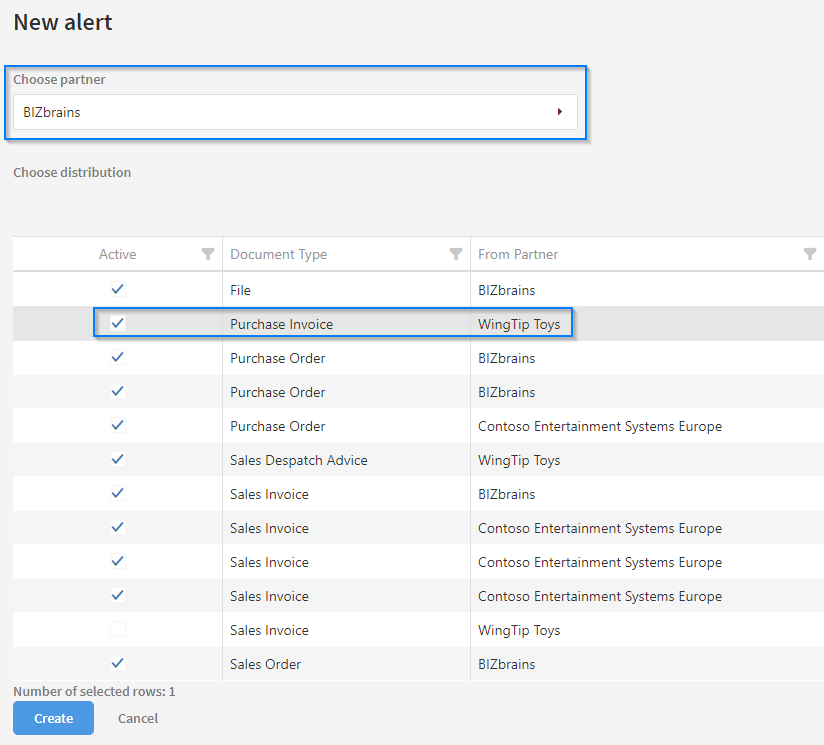
Task: Select the File document type cell
Action: (x=240, y=290)
